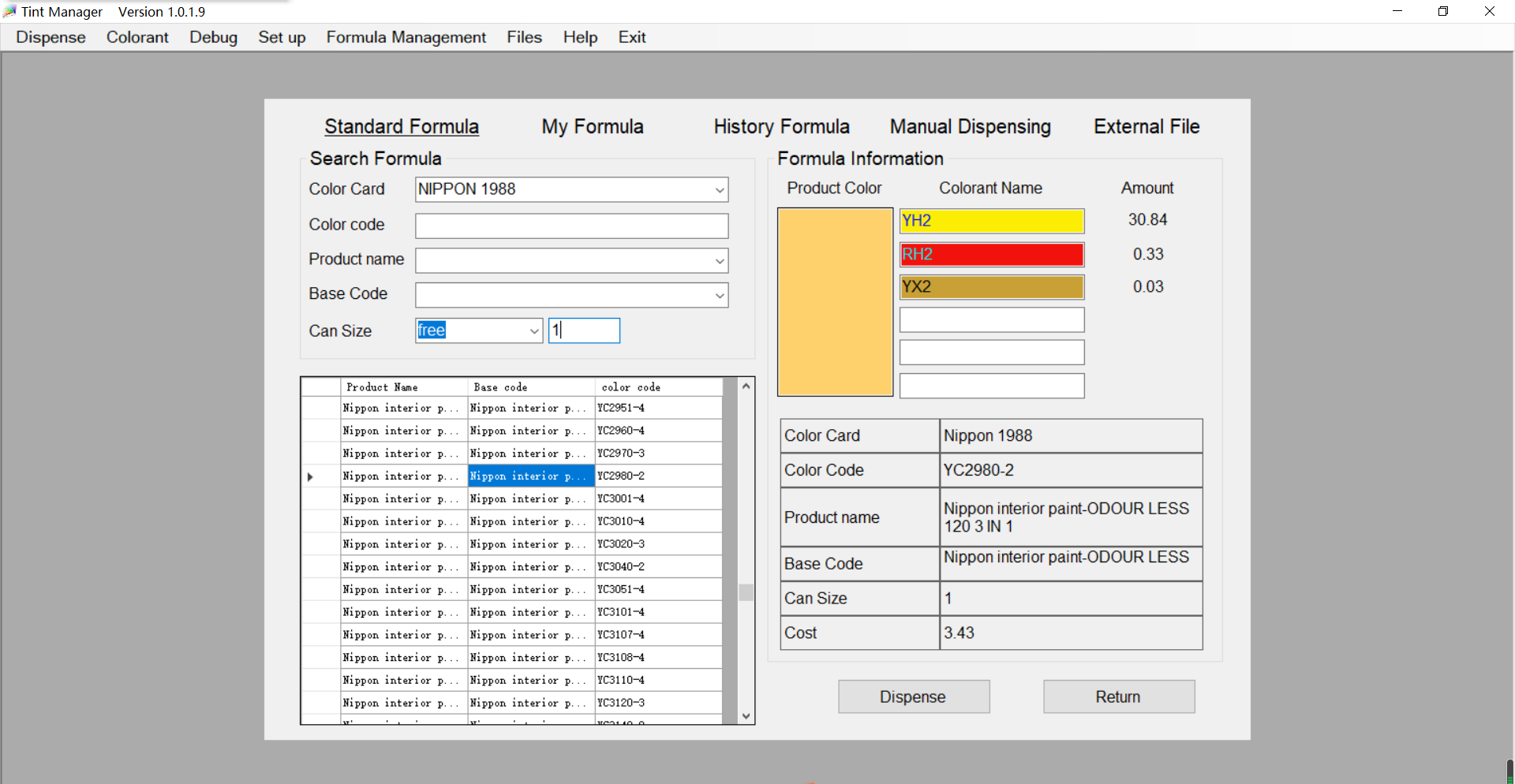Click the Exit menu item
Screen dimensions: 1515x784
click(632, 37)
